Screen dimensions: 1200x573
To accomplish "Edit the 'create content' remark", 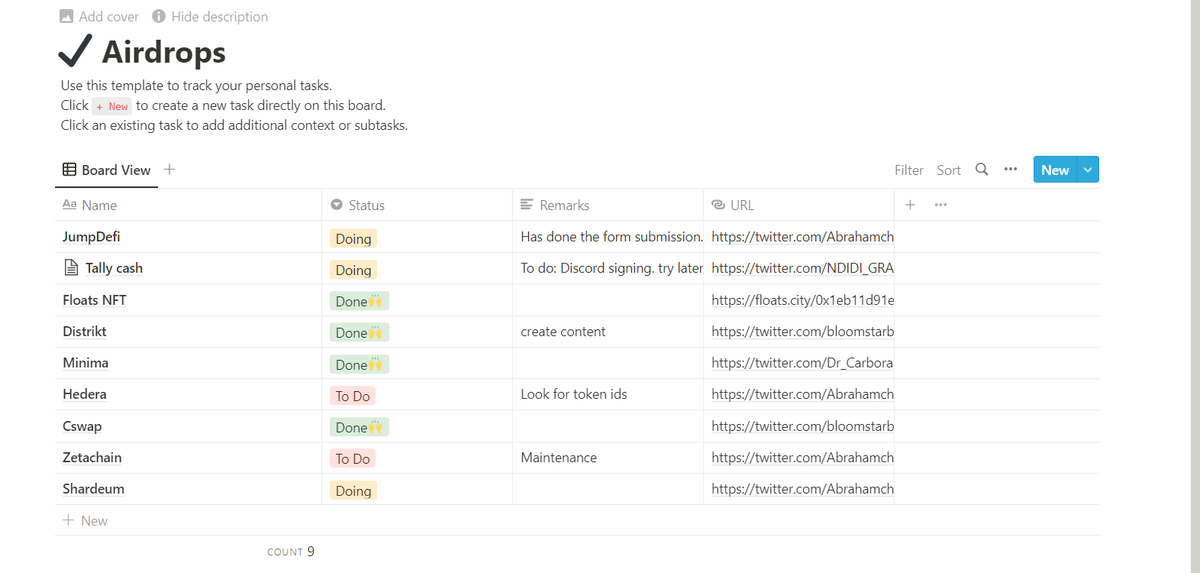I will pos(563,331).
